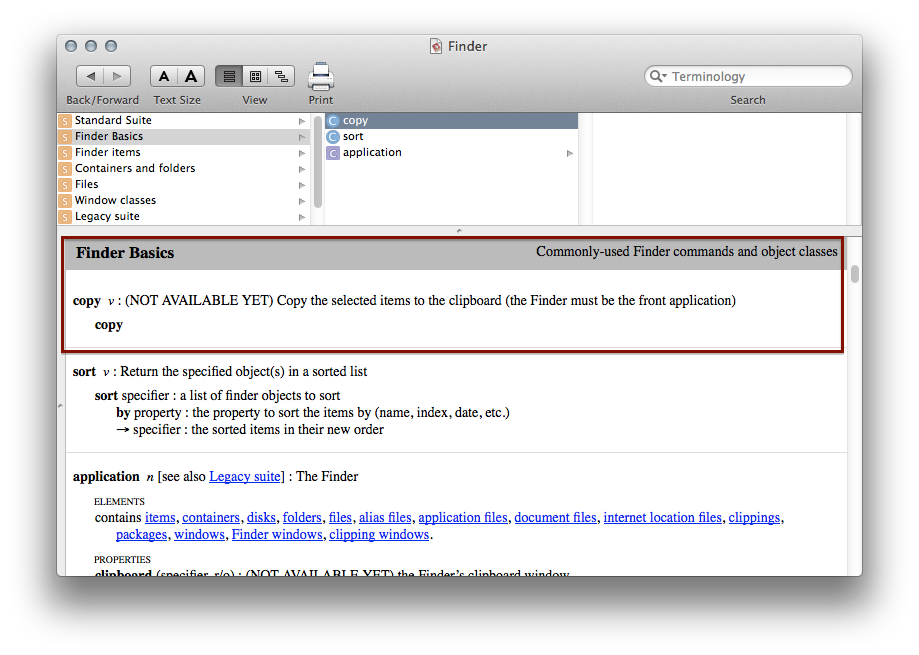Click the Back navigation arrow

(90, 76)
